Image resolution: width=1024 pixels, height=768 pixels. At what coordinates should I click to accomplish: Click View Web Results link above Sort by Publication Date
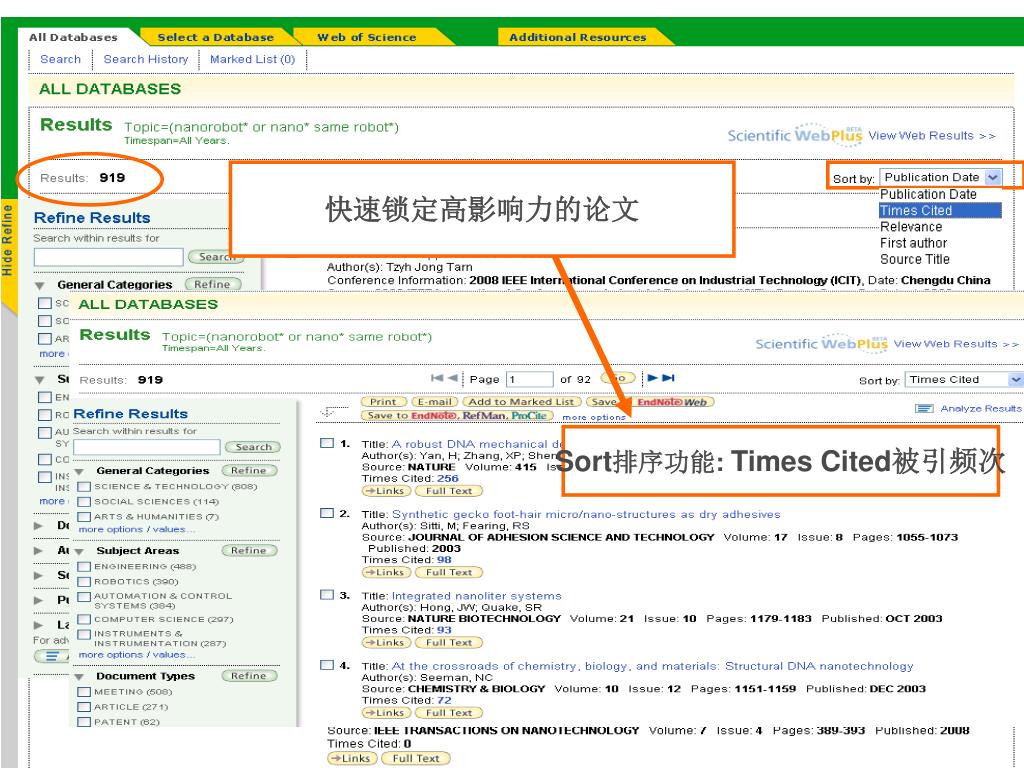click(932, 136)
